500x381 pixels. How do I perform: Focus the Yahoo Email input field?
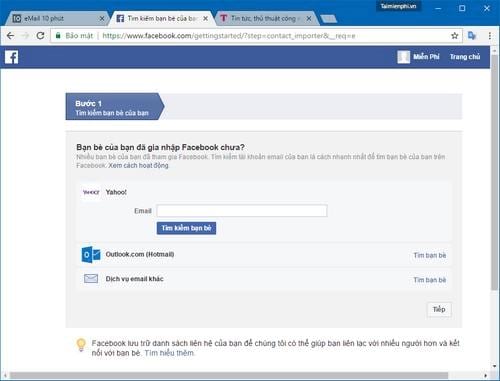click(x=242, y=211)
